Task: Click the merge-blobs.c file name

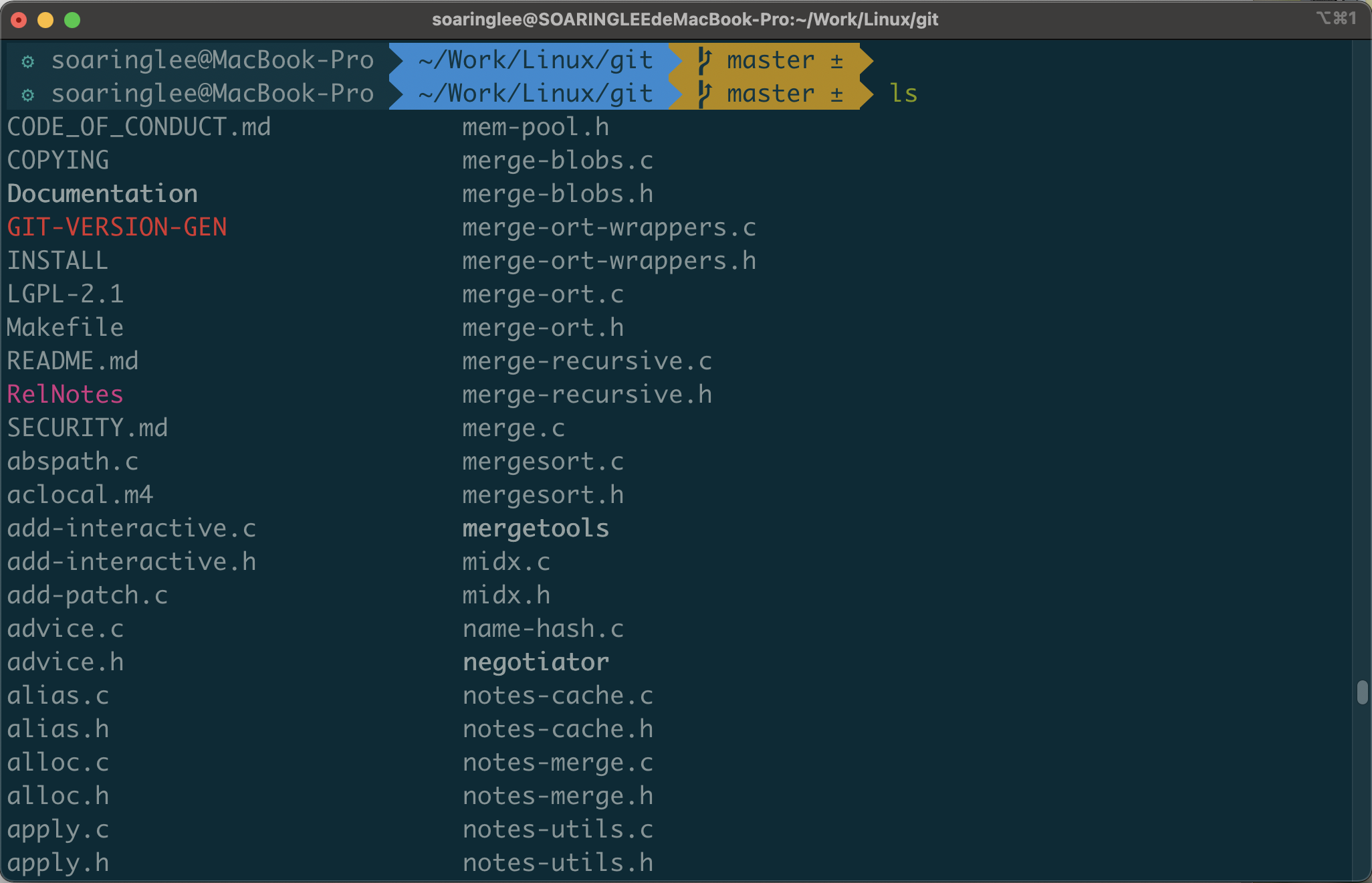Action: 558,161
